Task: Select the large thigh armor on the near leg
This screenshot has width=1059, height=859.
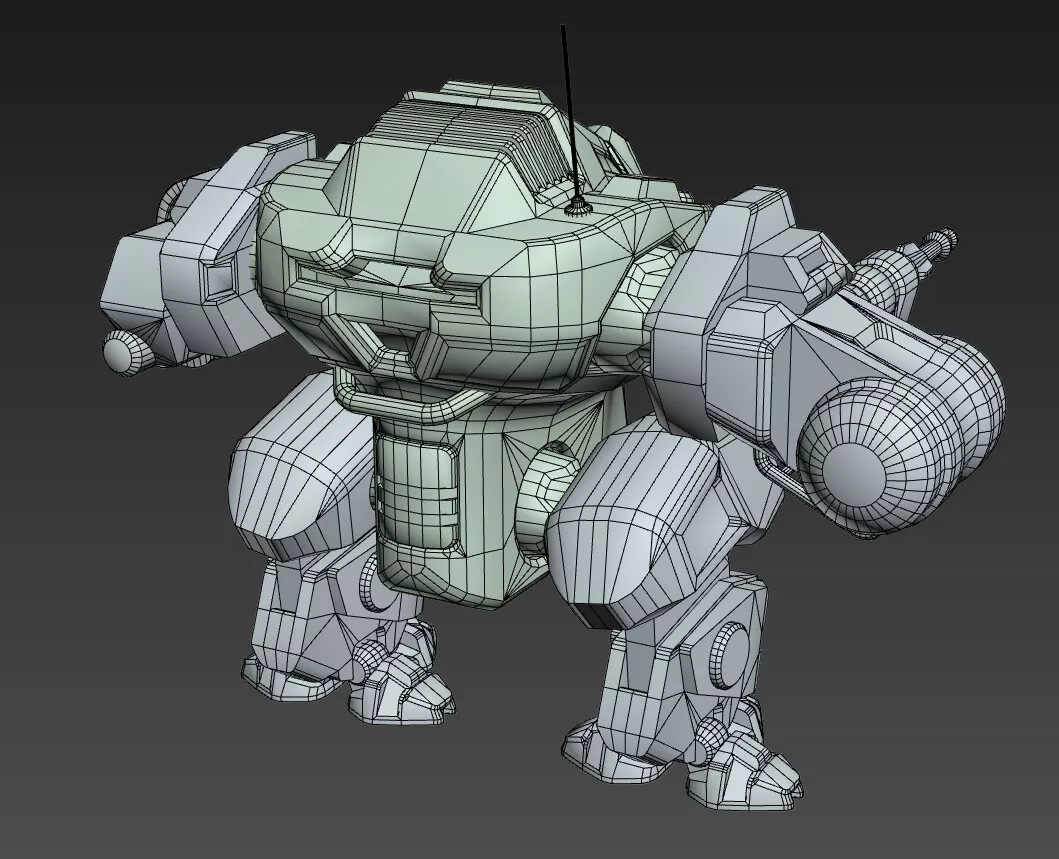Action: pyautogui.click(x=640, y=520)
